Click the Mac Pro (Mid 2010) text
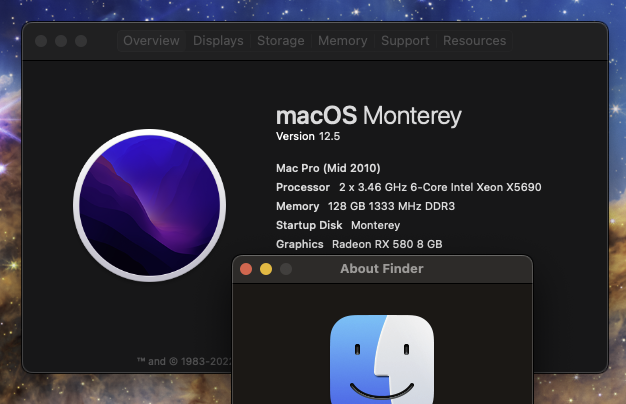 [328, 168]
